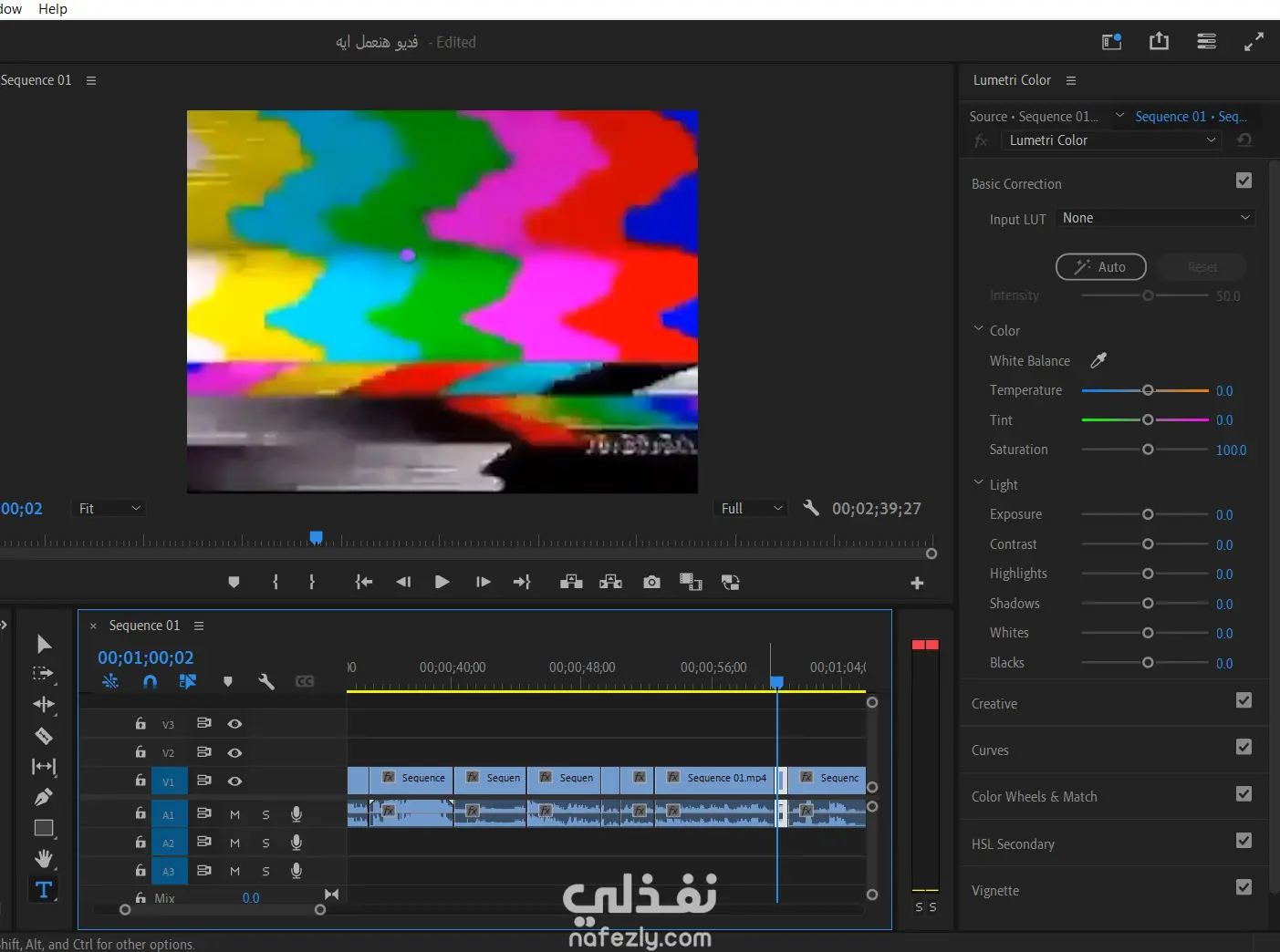Toggle Snap in Timeline magnet icon
Image resolution: width=1280 pixels, height=952 pixels.
tap(150, 682)
